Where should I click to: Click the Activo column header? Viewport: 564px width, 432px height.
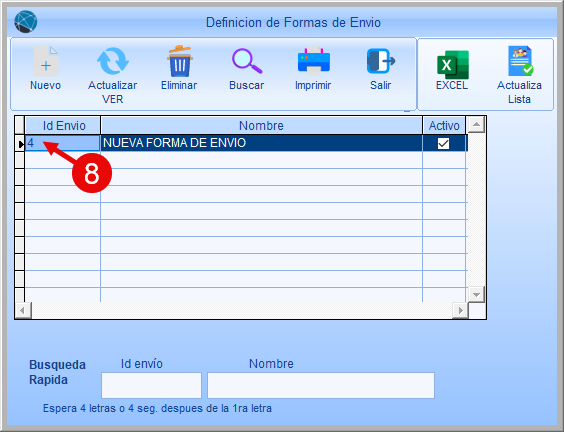[444, 126]
